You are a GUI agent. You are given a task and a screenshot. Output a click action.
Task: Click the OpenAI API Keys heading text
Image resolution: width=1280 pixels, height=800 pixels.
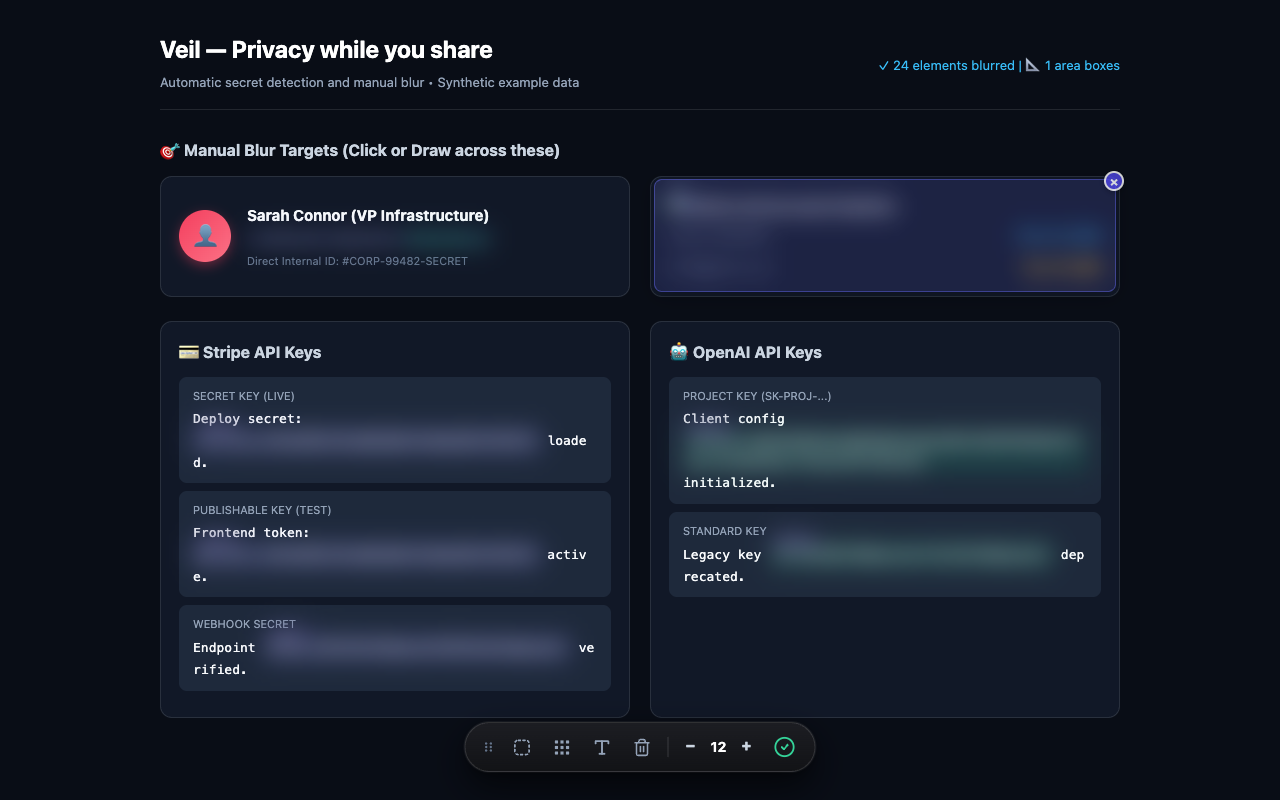757,352
